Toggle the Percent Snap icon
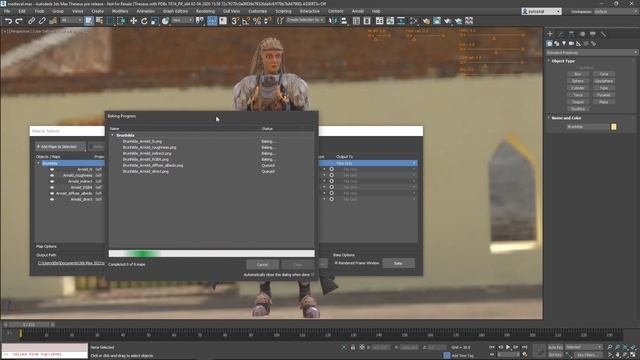 [257, 20]
